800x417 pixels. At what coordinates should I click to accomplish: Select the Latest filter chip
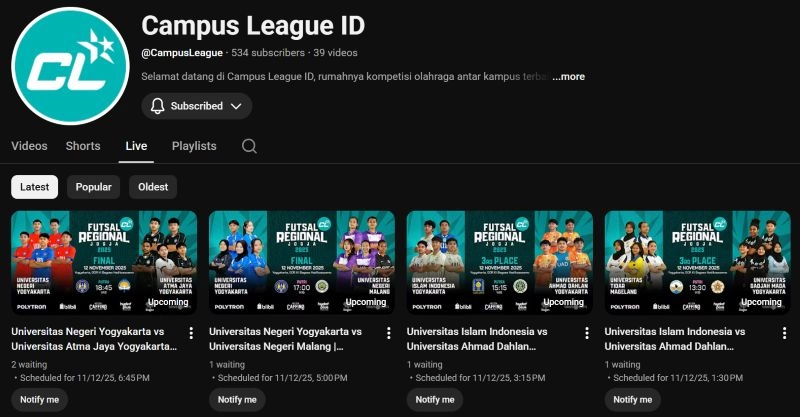[35, 187]
